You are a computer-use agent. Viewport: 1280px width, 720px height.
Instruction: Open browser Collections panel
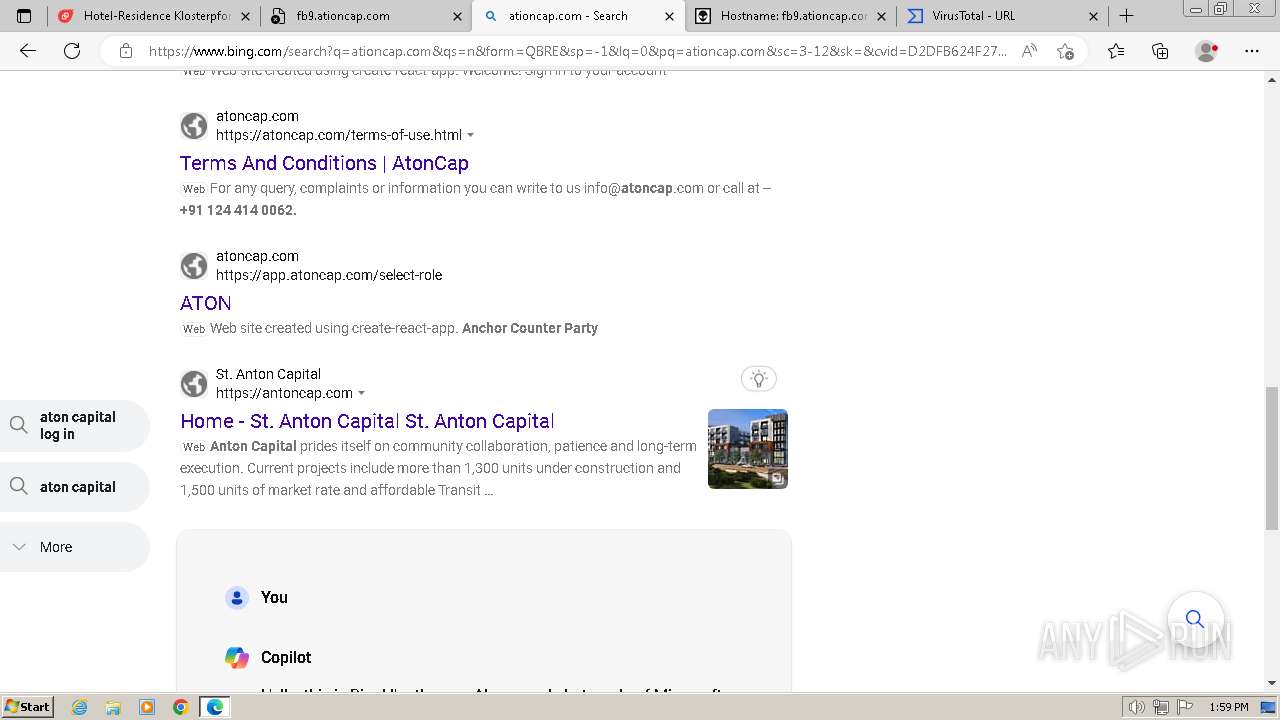point(1160,51)
